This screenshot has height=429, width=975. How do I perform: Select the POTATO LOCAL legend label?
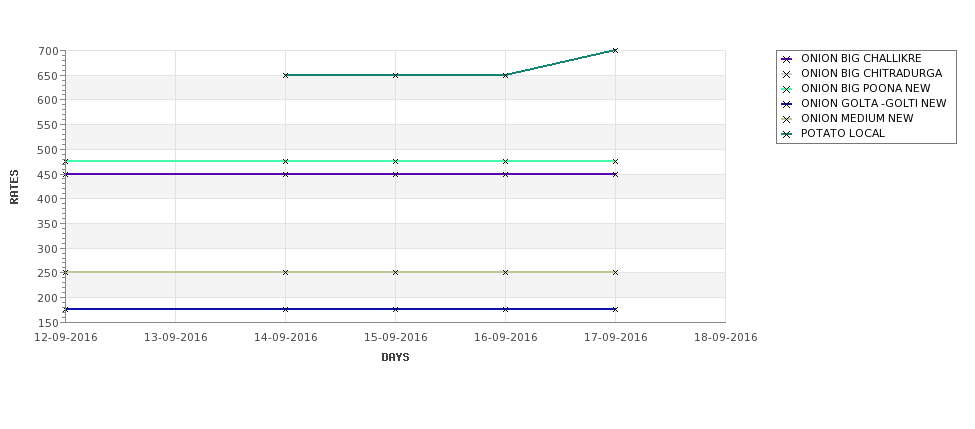[843, 133]
